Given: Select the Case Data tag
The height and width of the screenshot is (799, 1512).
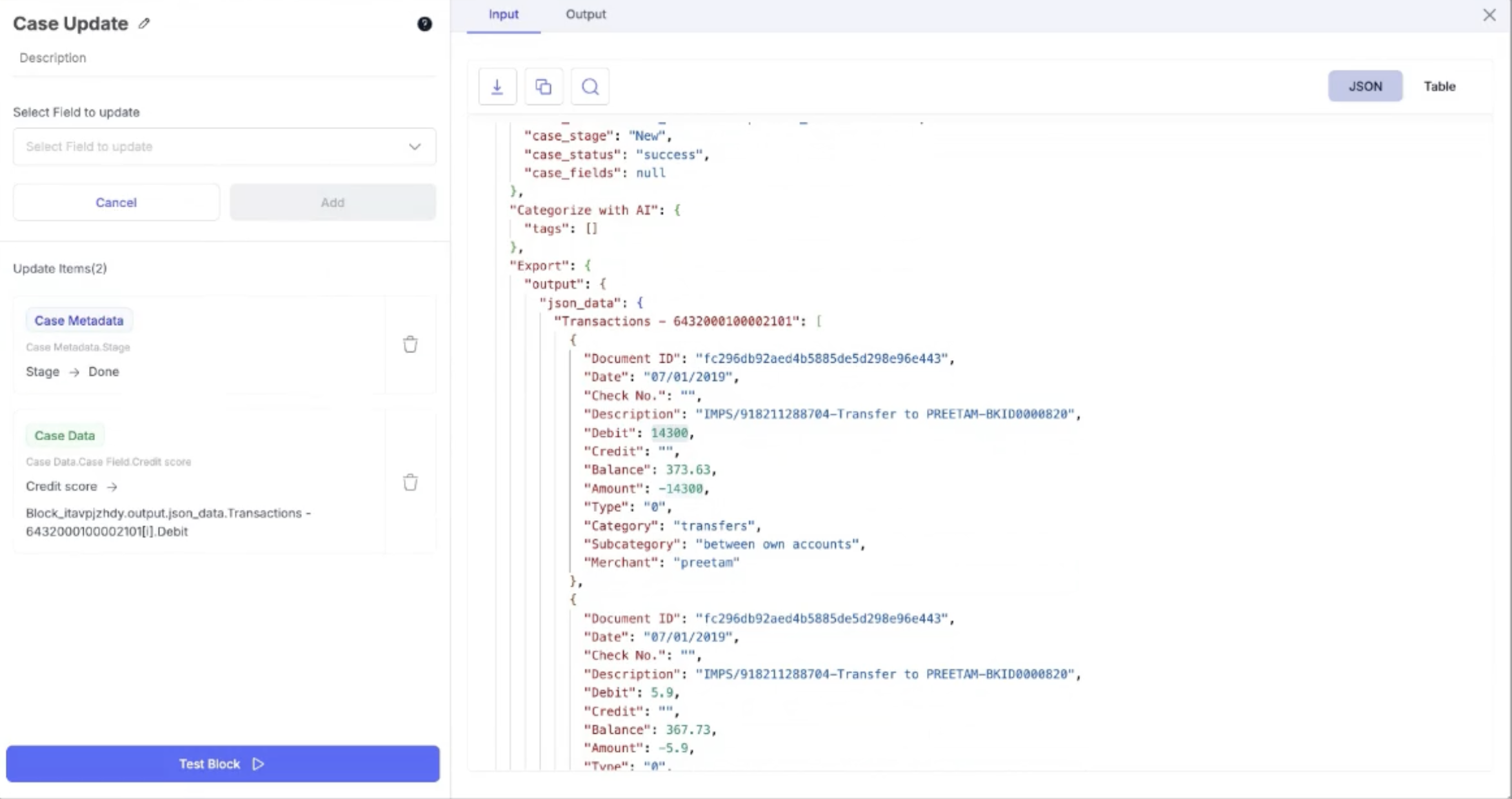Looking at the screenshot, I should [65, 436].
